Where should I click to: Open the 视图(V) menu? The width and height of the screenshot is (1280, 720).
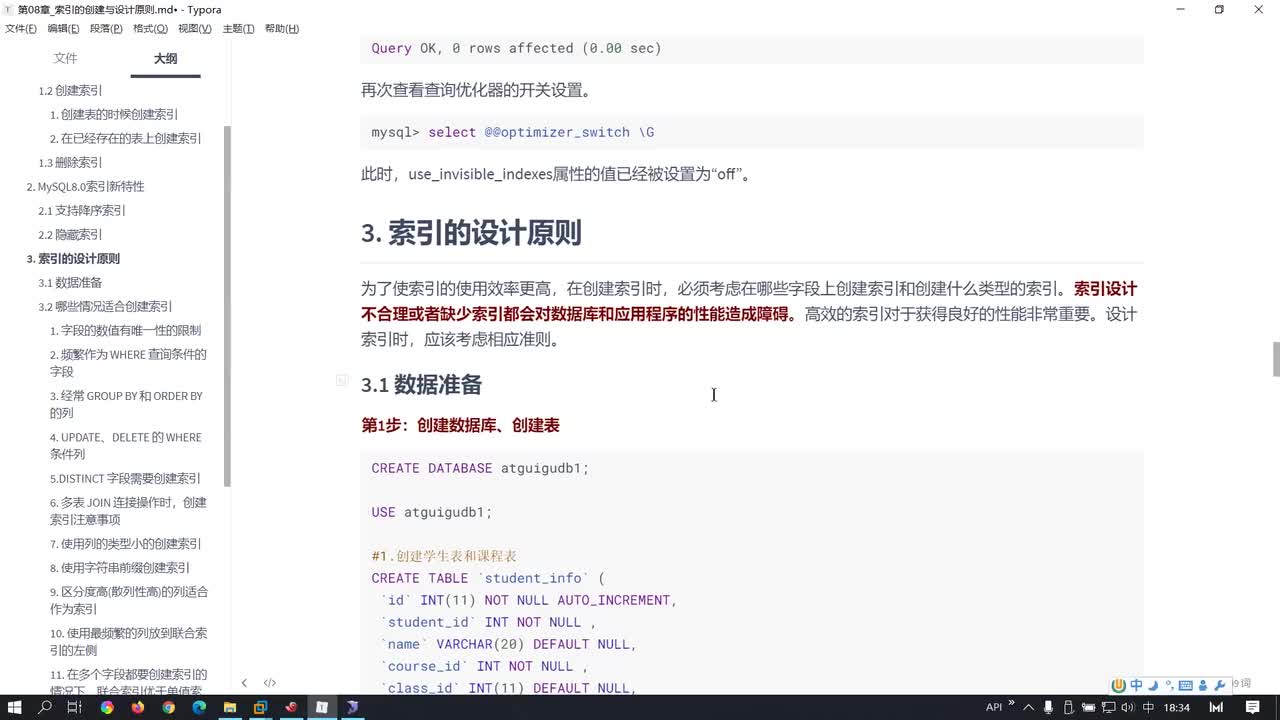coord(194,28)
